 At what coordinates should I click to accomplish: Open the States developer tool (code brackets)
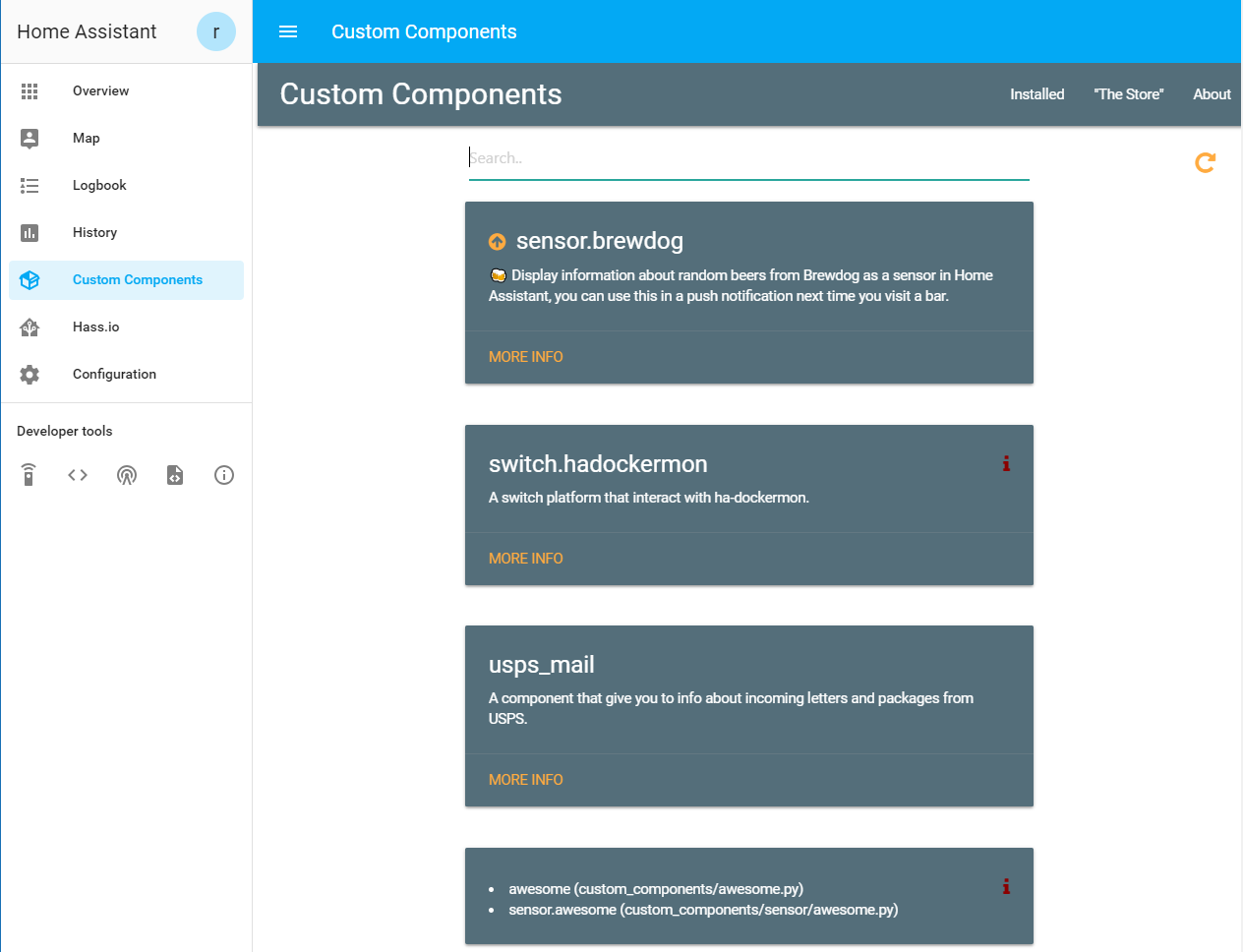(78, 475)
